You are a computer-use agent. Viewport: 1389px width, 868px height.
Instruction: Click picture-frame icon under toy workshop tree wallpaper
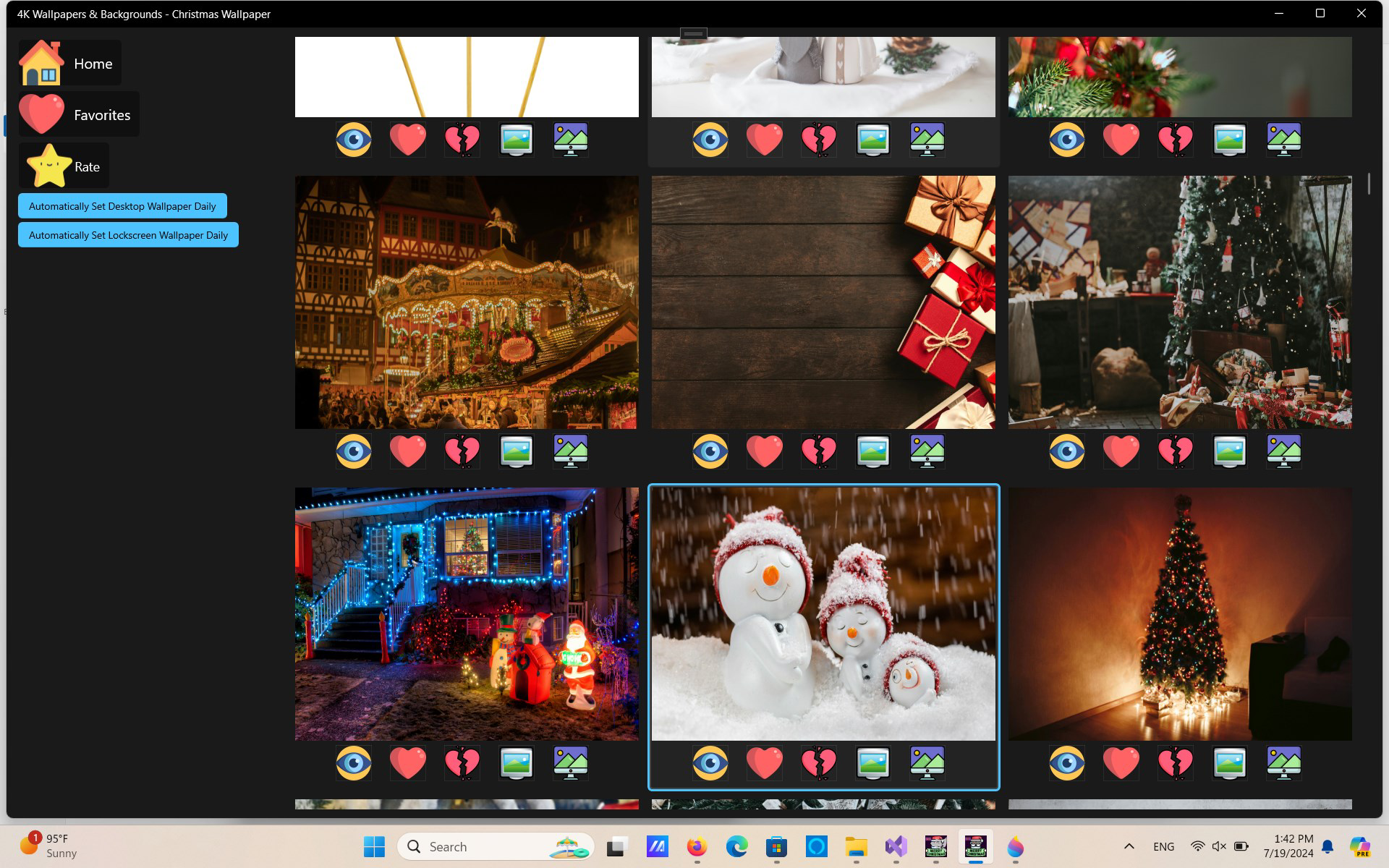point(1229,451)
